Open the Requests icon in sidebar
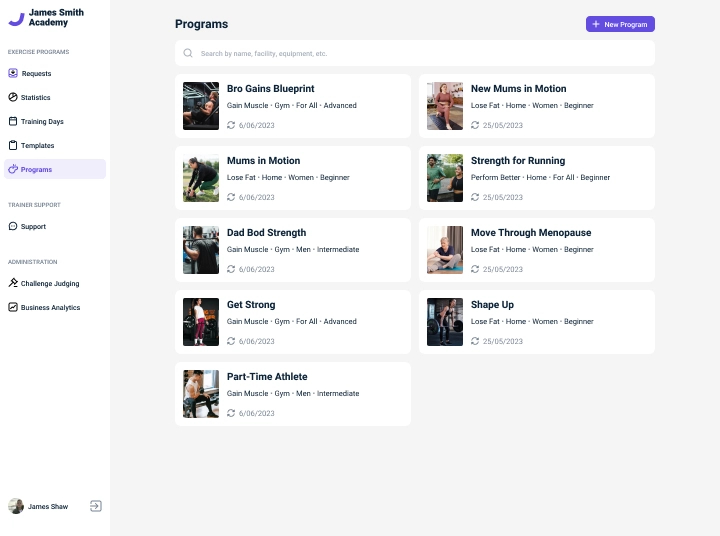This screenshot has height=536, width=720. [x=13, y=73]
